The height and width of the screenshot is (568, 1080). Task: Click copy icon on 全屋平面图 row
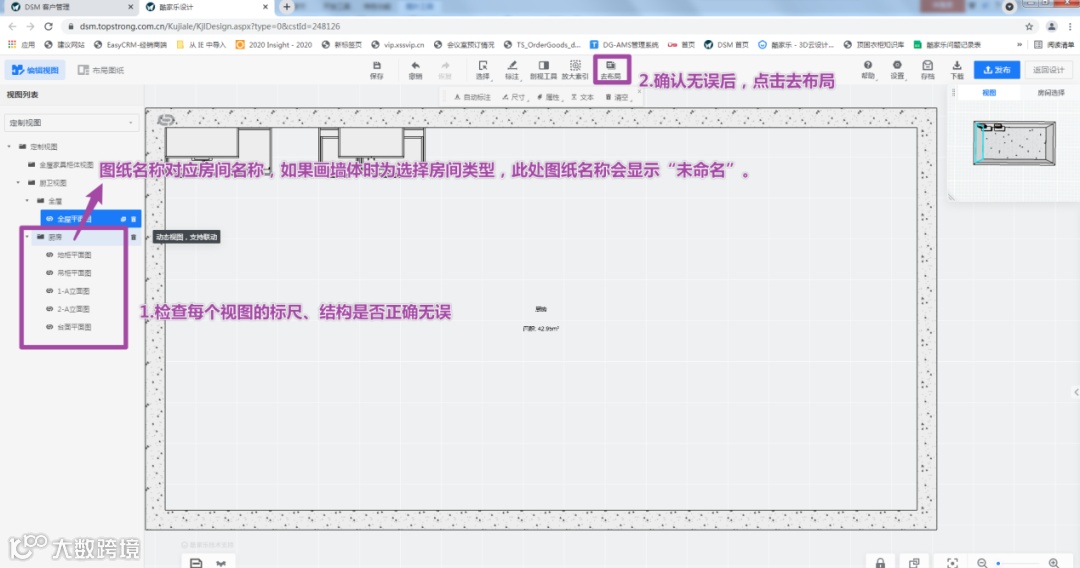tap(123, 219)
